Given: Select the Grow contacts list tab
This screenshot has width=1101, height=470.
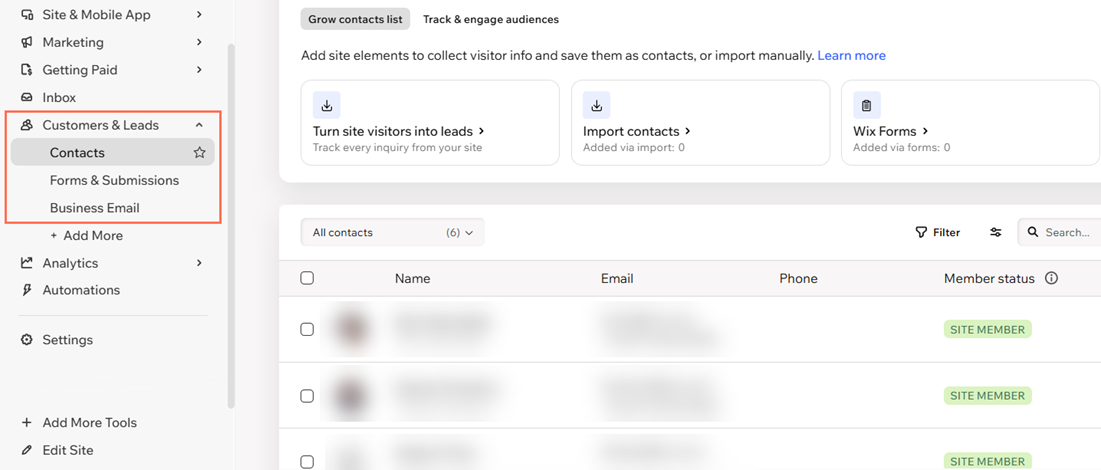Looking at the screenshot, I should tap(355, 20).
